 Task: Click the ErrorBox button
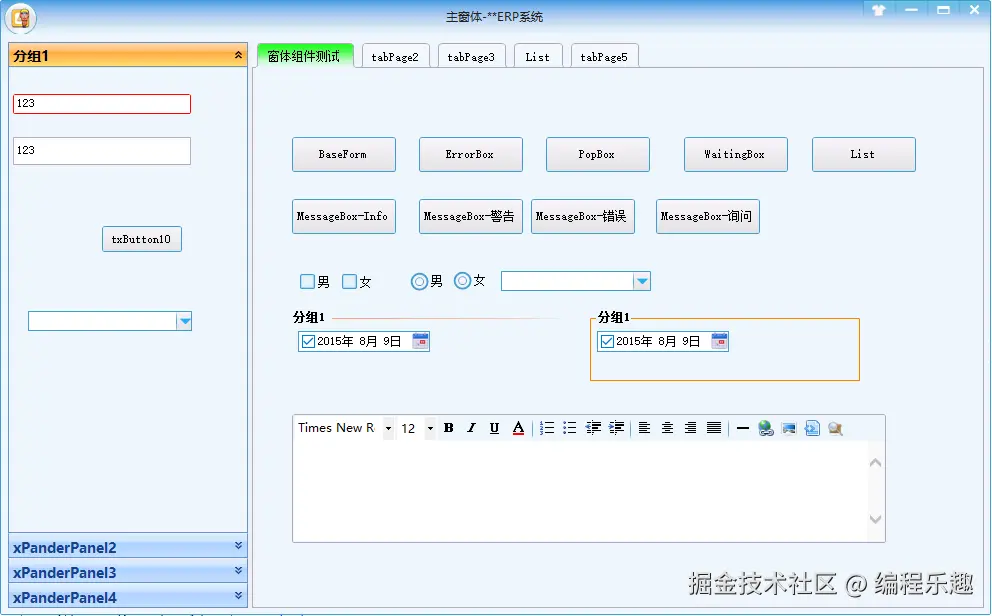coord(471,154)
